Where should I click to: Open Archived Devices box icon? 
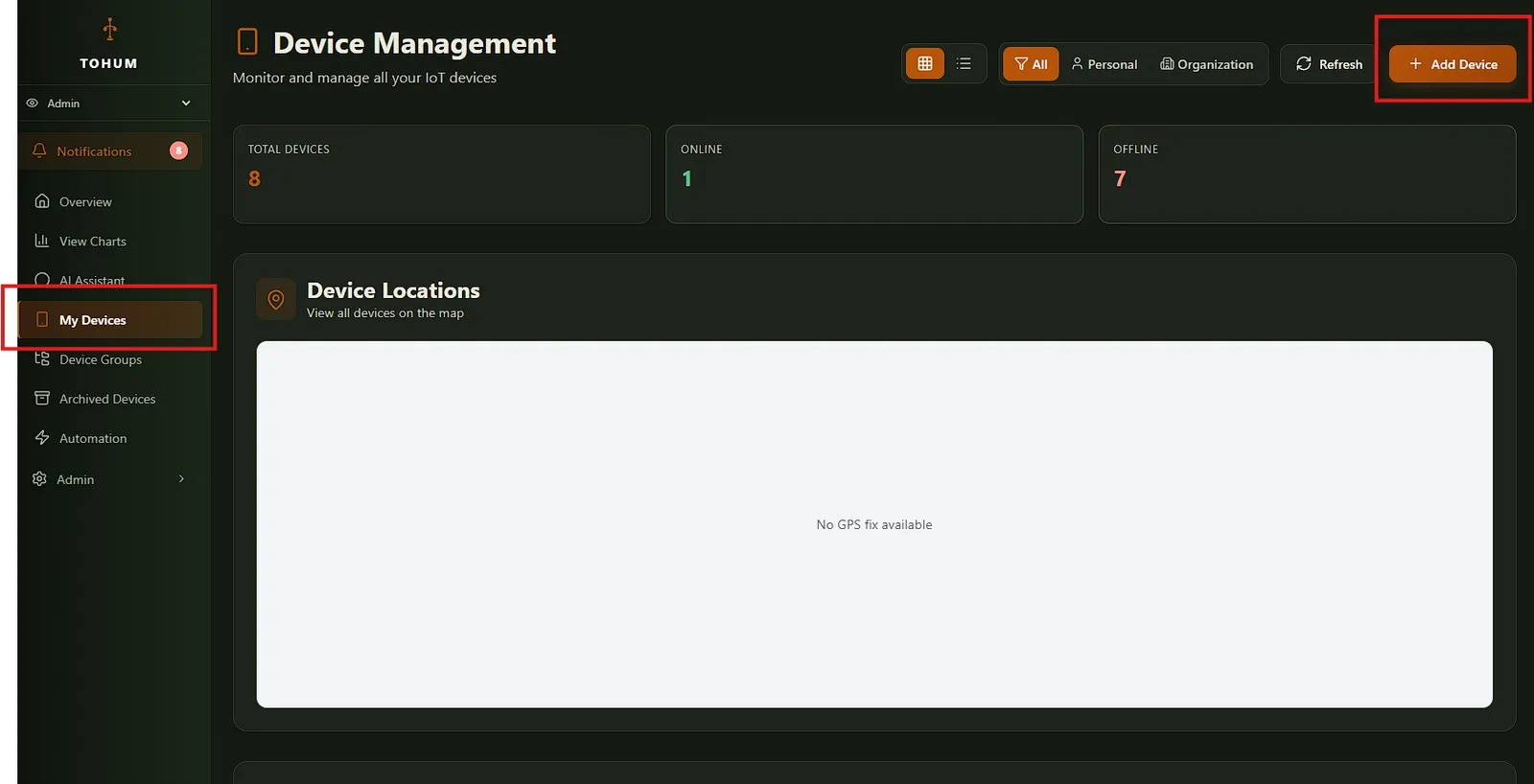tap(42, 399)
